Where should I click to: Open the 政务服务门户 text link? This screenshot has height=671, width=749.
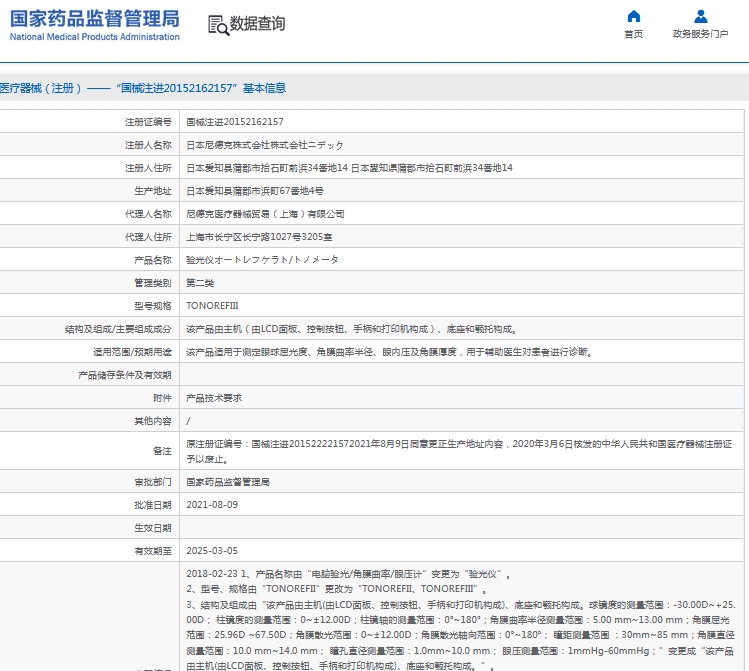point(700,34)
